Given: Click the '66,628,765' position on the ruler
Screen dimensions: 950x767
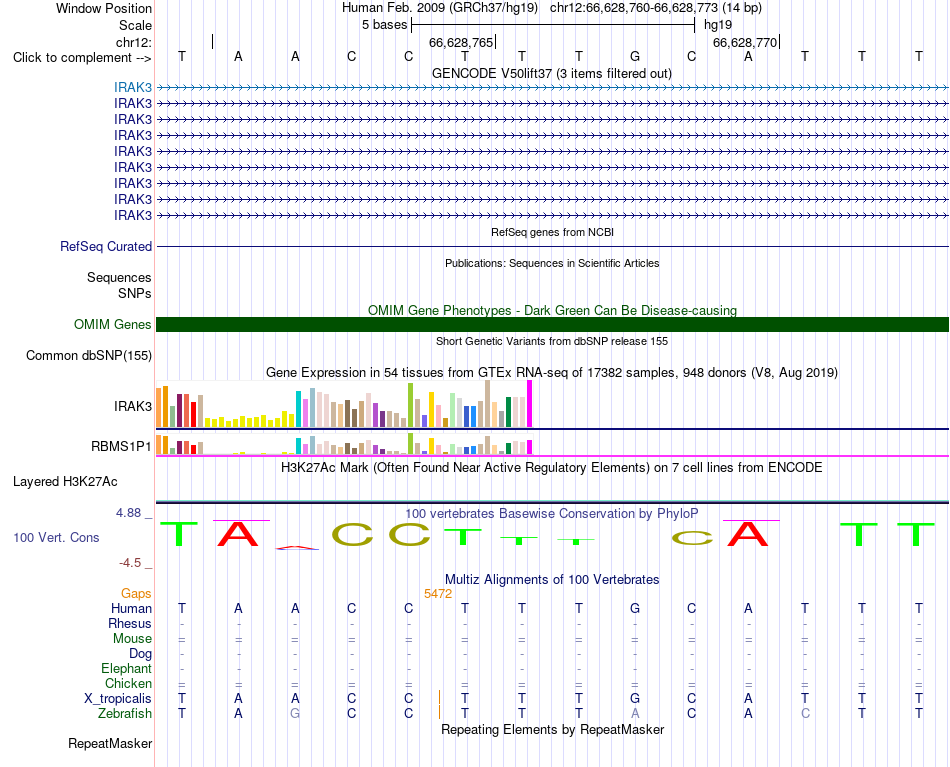Looking at the screenshot, I should pos(461,42).
